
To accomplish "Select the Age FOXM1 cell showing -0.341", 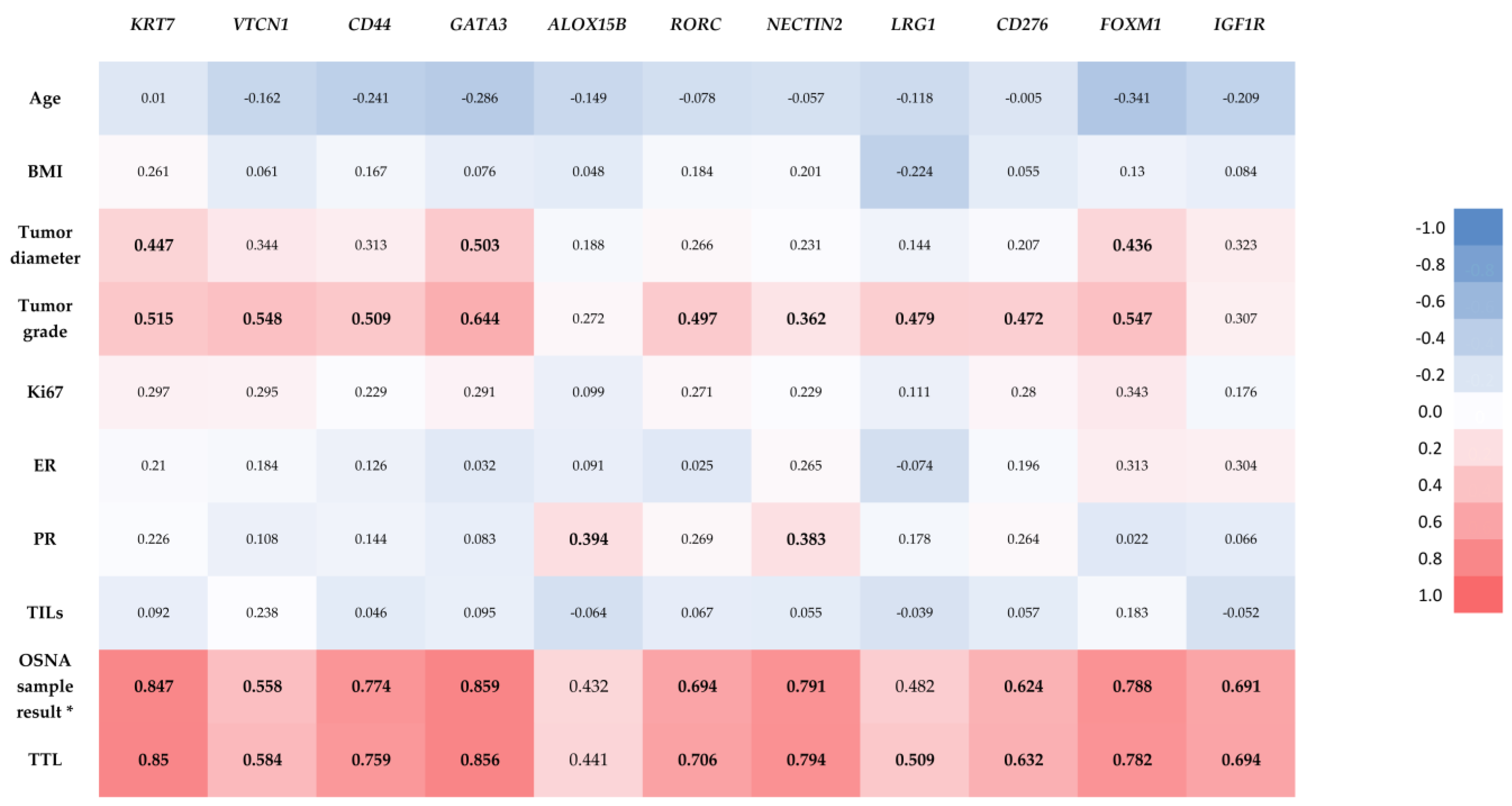I will (1131, 98).
